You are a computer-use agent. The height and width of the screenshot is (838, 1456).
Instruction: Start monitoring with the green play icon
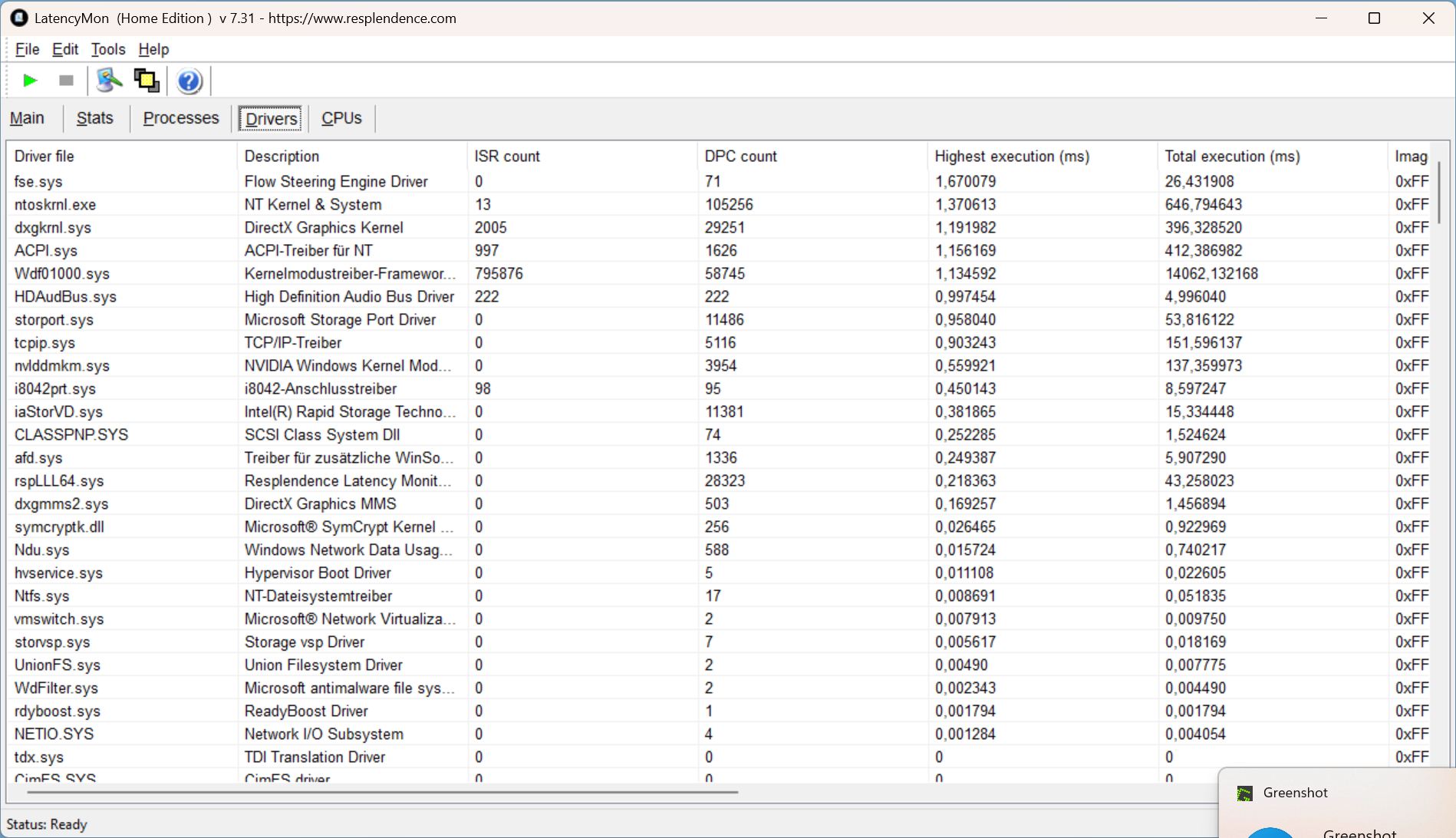pos(30,81)
